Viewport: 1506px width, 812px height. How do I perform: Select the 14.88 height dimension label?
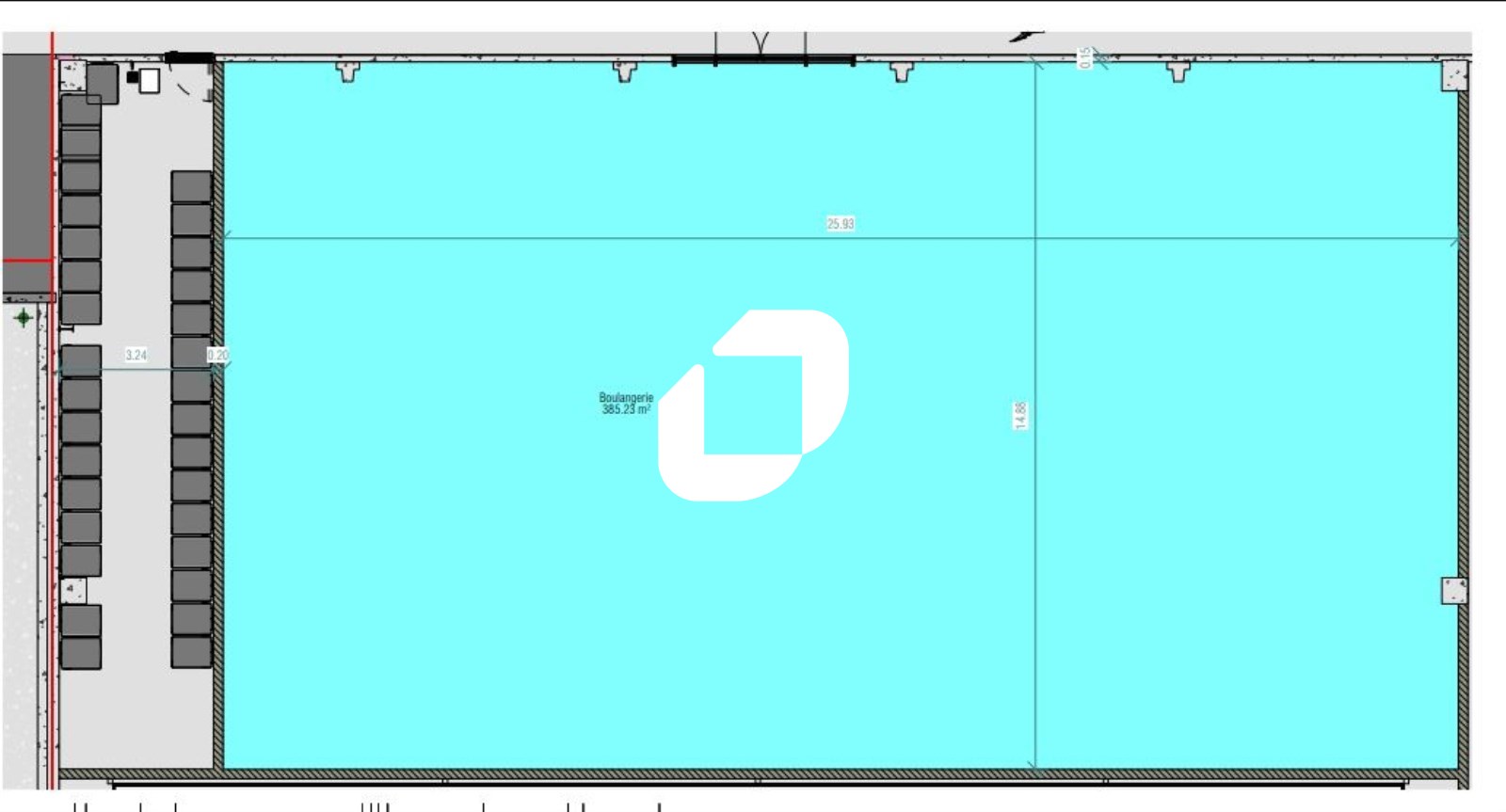[1020, 416]
